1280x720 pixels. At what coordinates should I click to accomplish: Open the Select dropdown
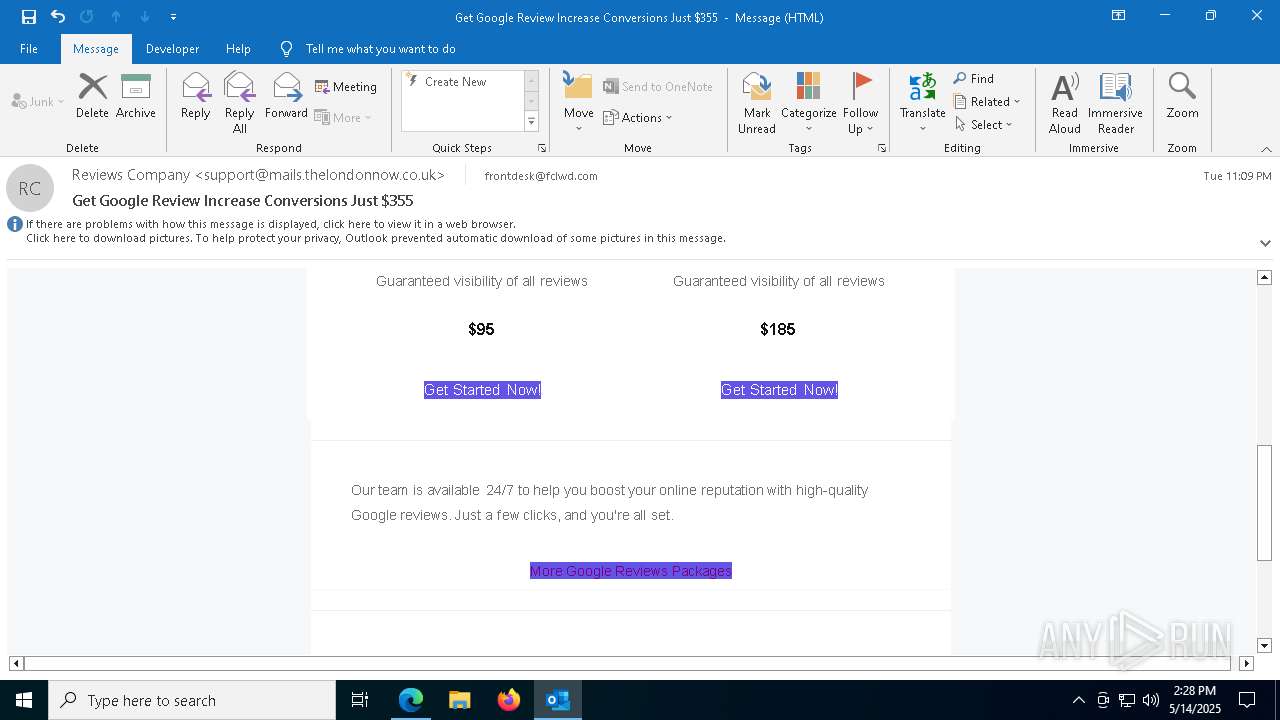tap(984, 125)
